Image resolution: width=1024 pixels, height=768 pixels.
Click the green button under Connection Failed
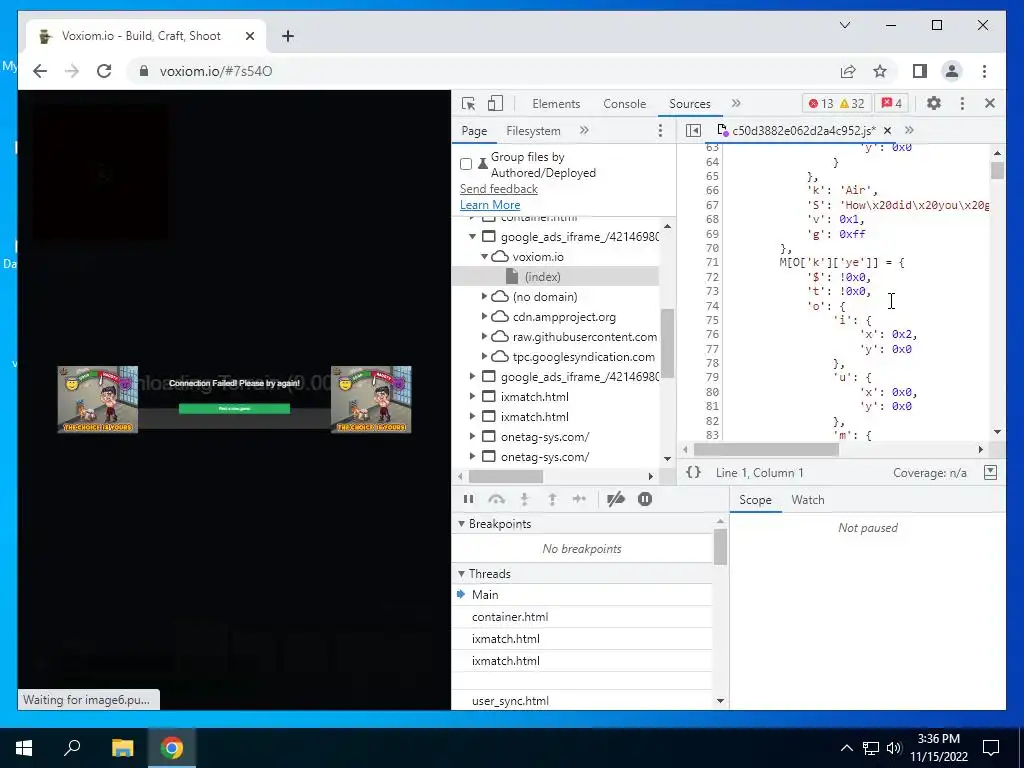click(x=234, y=408)
